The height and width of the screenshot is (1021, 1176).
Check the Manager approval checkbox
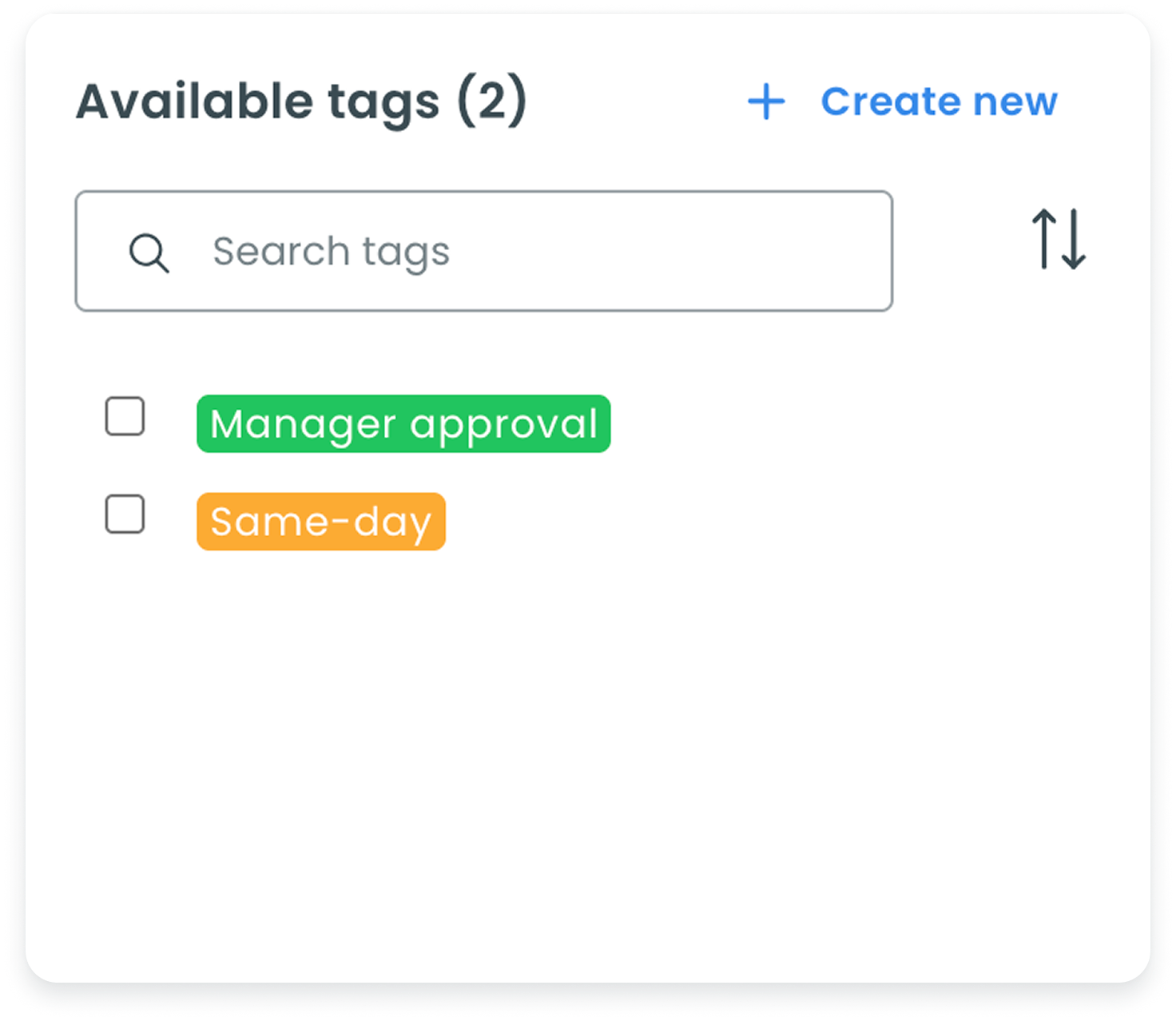125,416
